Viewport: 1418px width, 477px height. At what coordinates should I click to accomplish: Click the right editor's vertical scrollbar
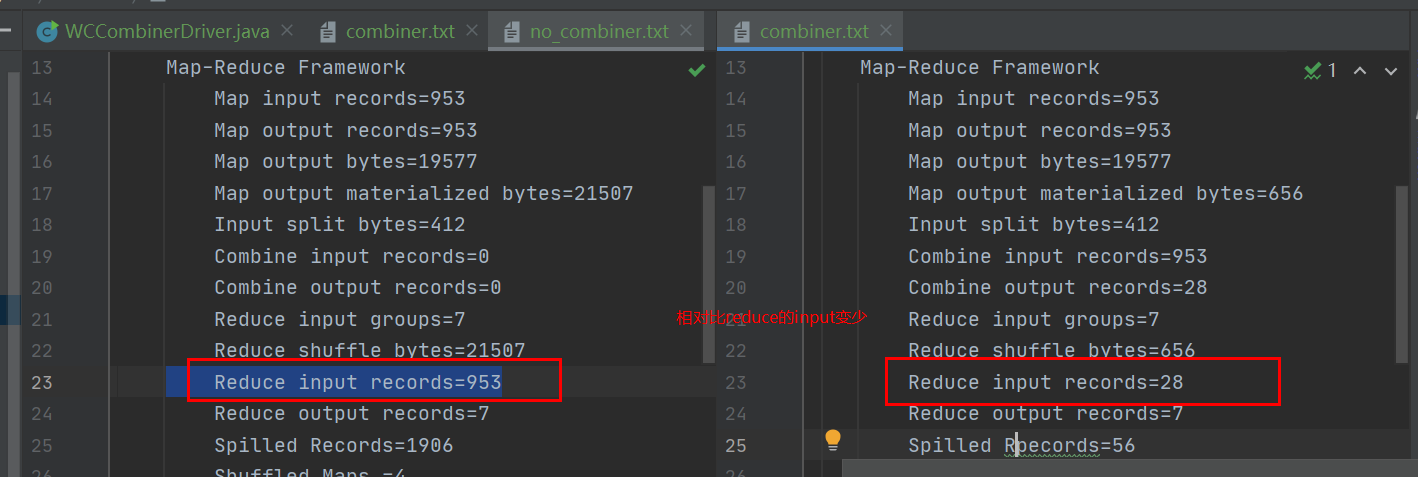point(1402,274)
